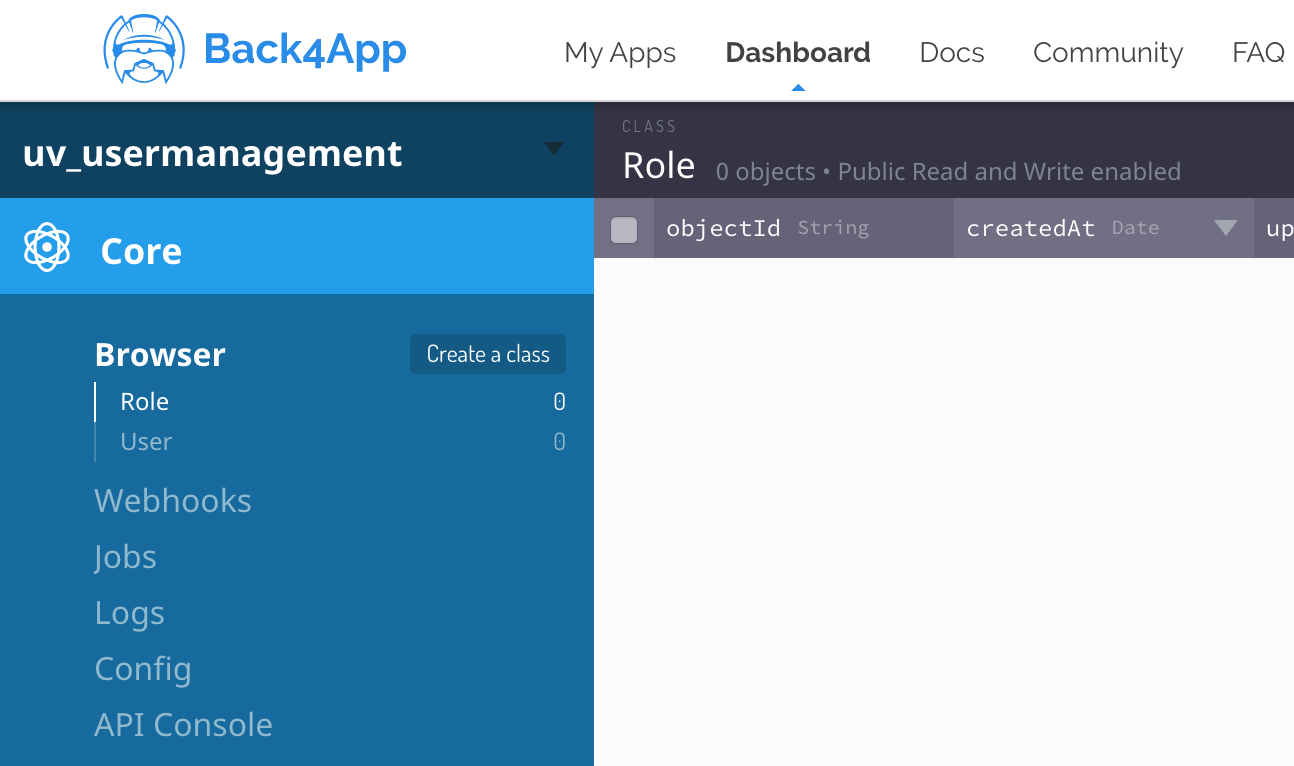The height and width of the screenshot is (766, 1294).
Task: Open the Browser section
Action: [160, 354]
